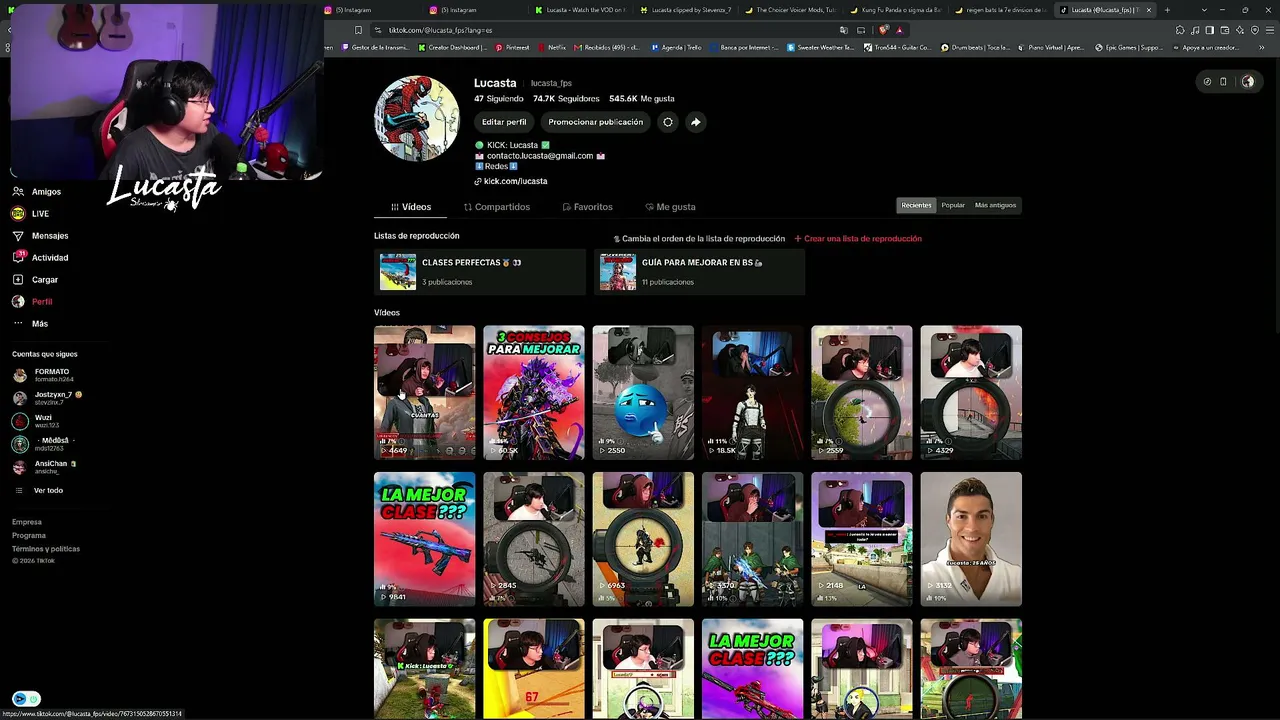The width and height of the screenshot is (1280, 720).
Task: Open the Amigos section in sidebar
Action: click(37, 192)
